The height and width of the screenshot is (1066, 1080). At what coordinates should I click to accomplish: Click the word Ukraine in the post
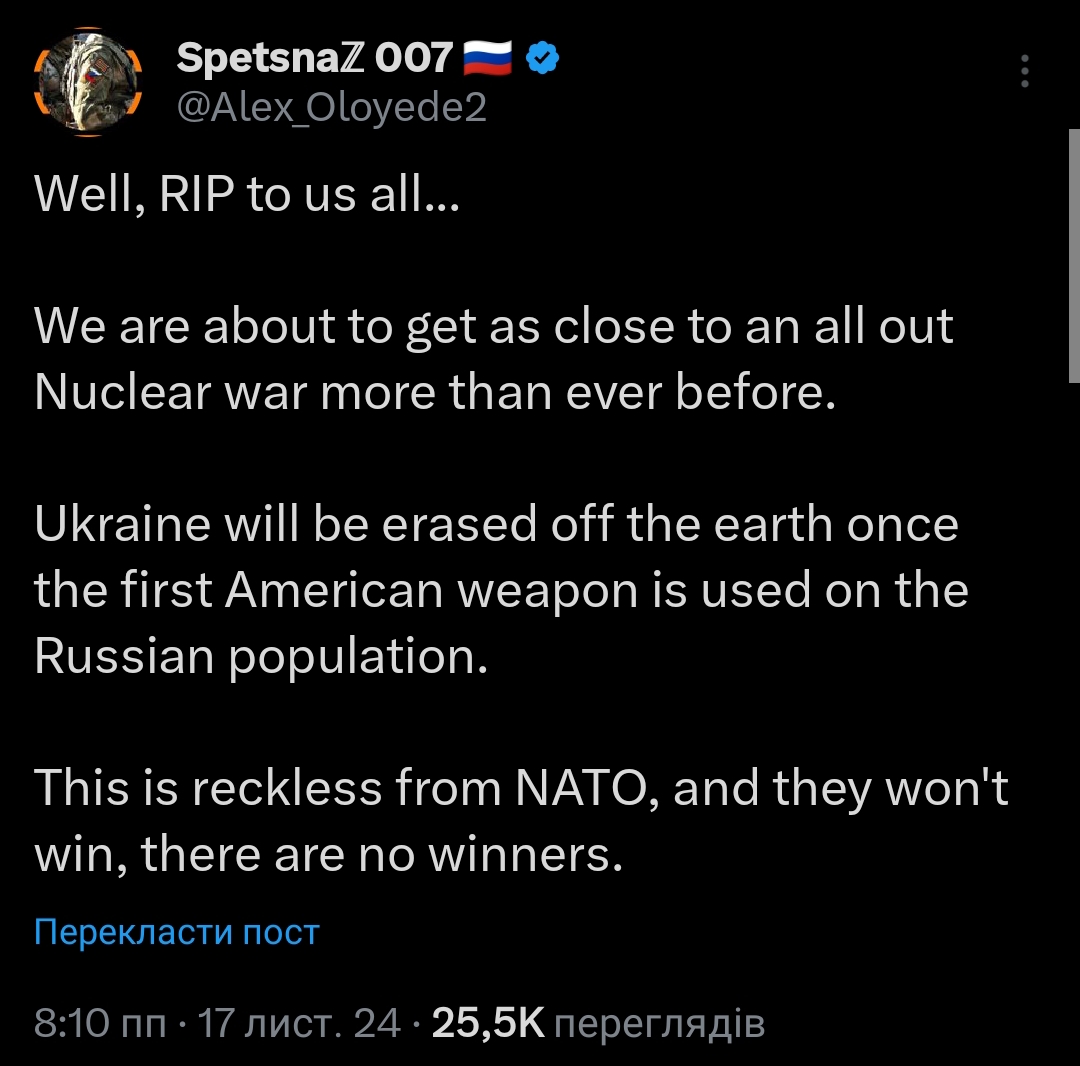[121, 525]
